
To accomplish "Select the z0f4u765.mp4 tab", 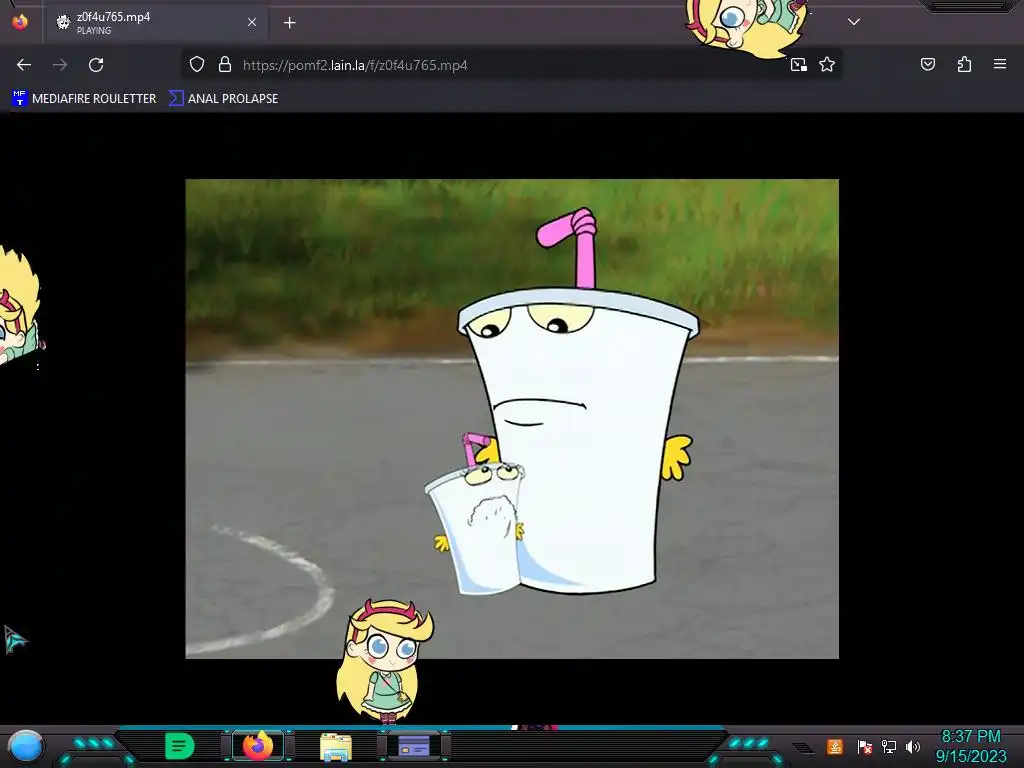I will pos(157,23).
